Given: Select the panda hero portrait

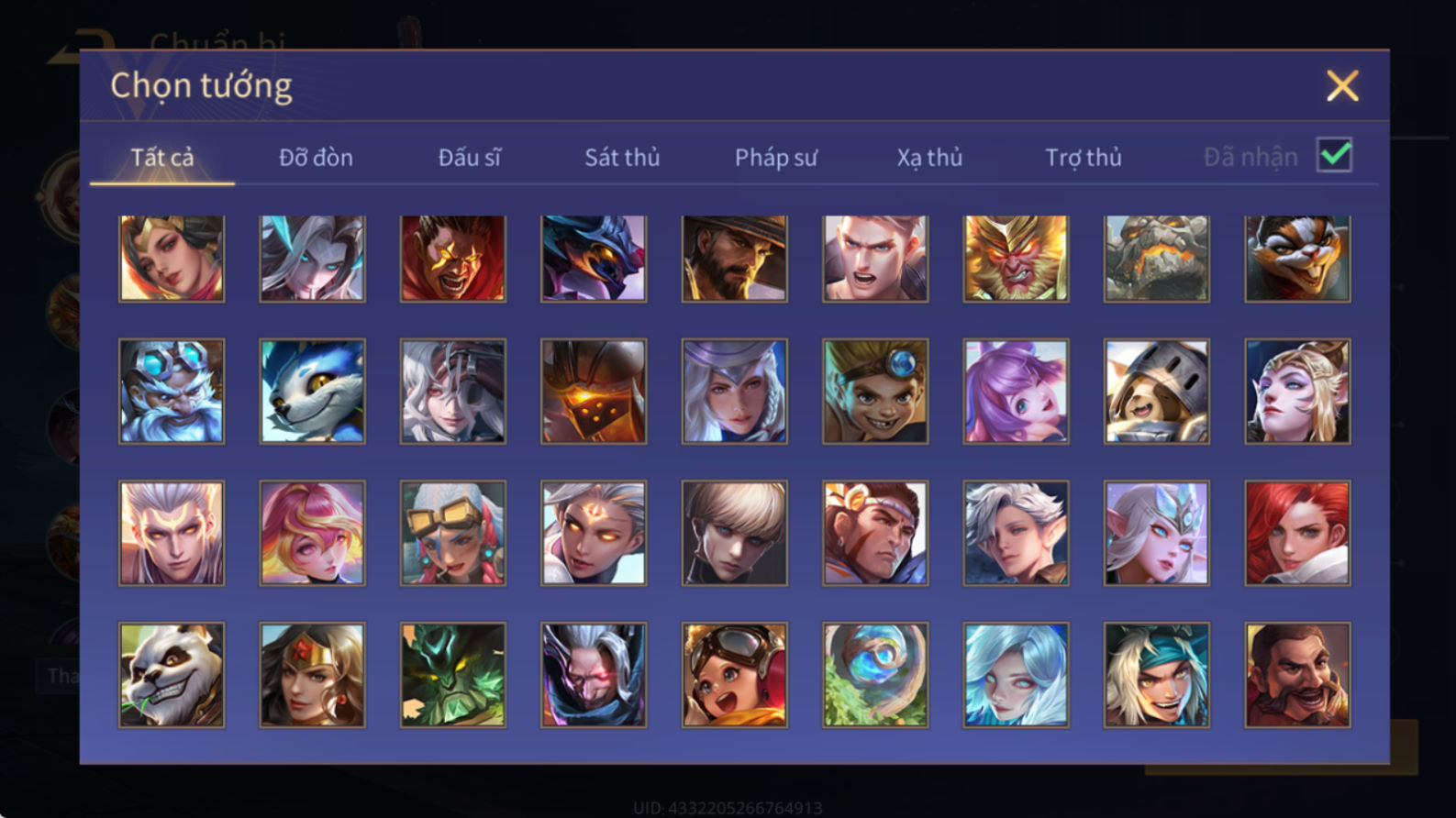Looking at the screenshot, I should click(172, 675).
